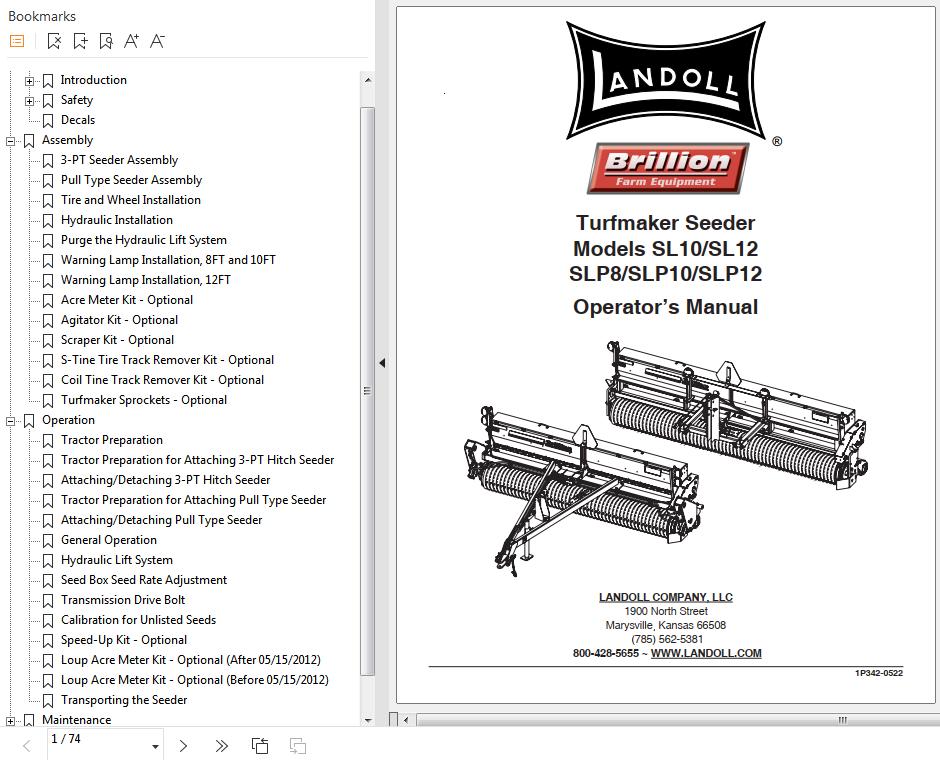Expand the Maintenance bookmark
Viewport: 940px width, 760px height.
pyautogui.click(x=10, y=721)
